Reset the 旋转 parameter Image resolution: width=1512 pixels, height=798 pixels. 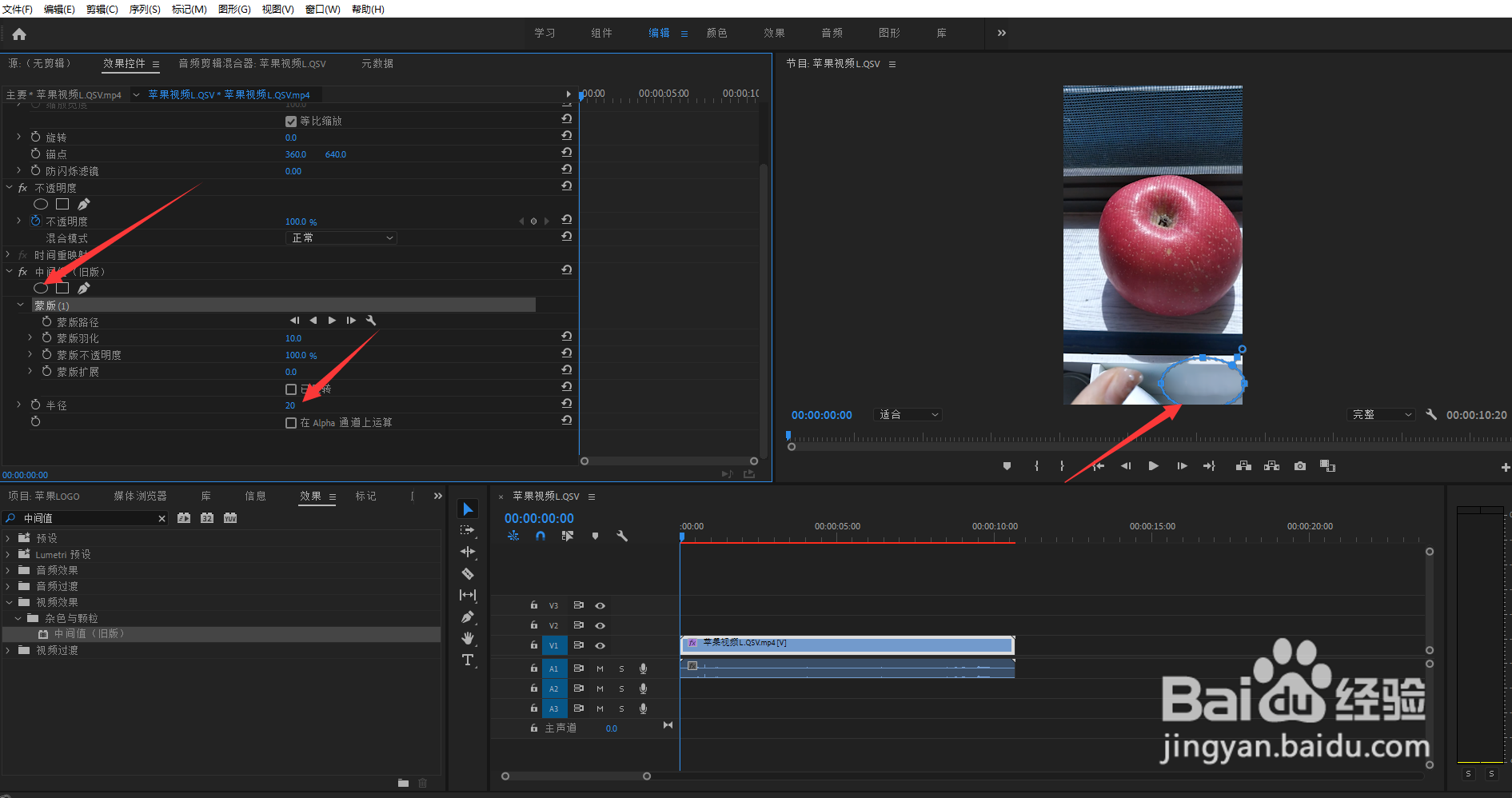[x=567, y=136]
